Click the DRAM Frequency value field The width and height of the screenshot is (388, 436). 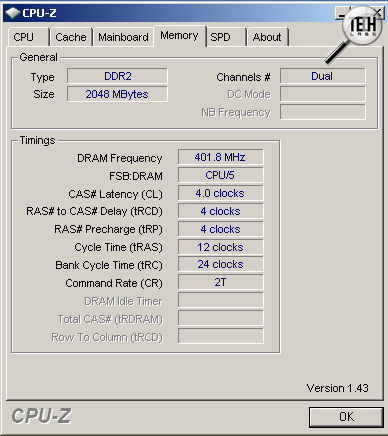coord(220,157)
